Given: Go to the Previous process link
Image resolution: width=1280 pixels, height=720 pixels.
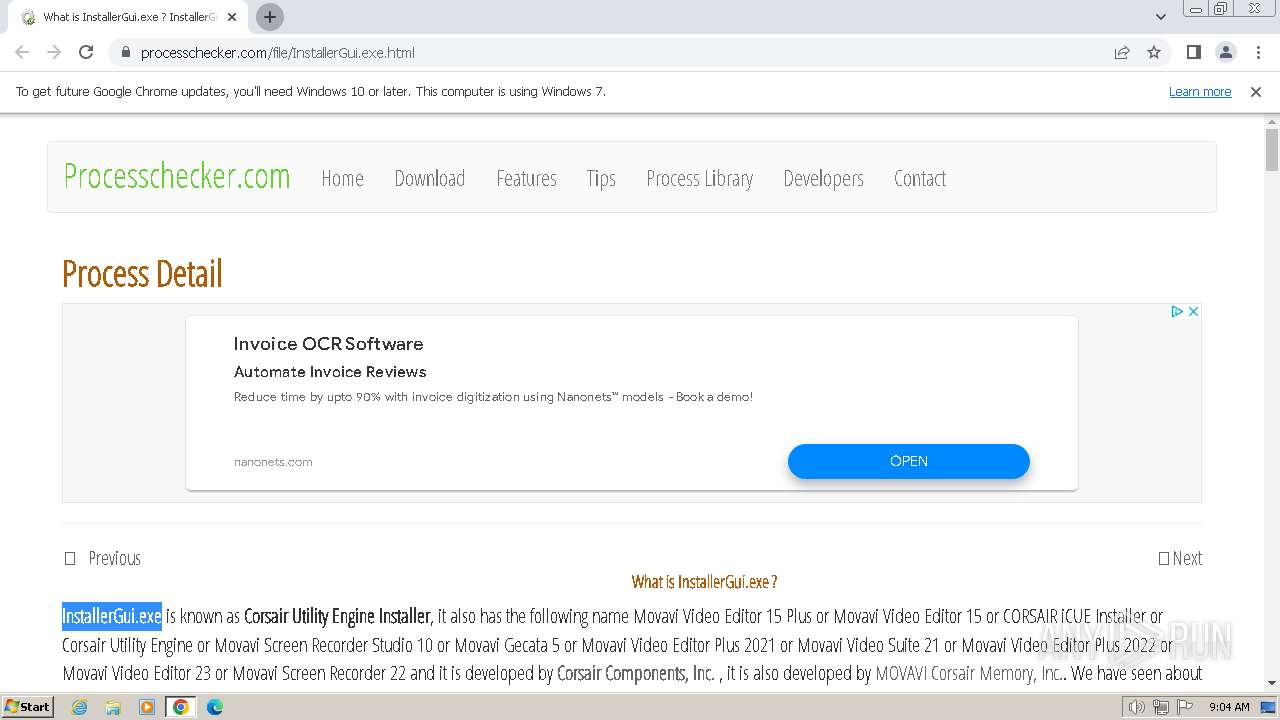Looking at the screenshot, I should (102, 558).
